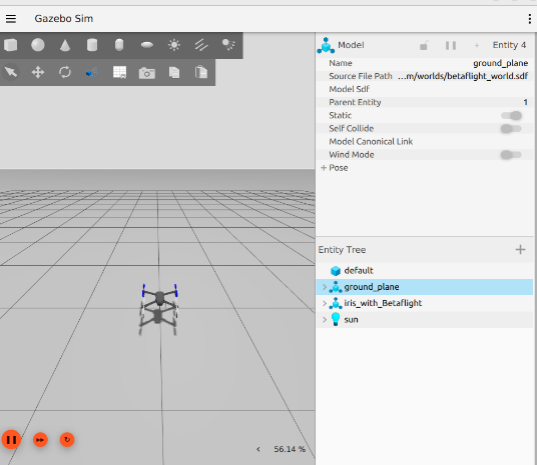Screen dimensions: 537x465
Task: Open the three-dot plugins menu
Action: (530, 19)
